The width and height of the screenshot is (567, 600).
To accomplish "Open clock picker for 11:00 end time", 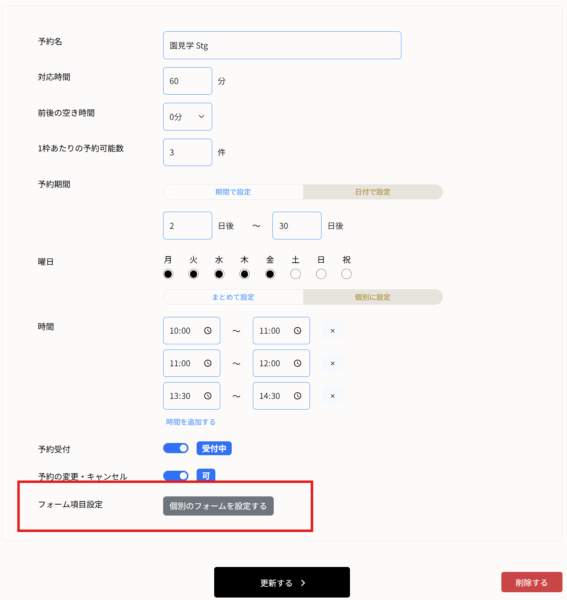I will coord(297,331).
